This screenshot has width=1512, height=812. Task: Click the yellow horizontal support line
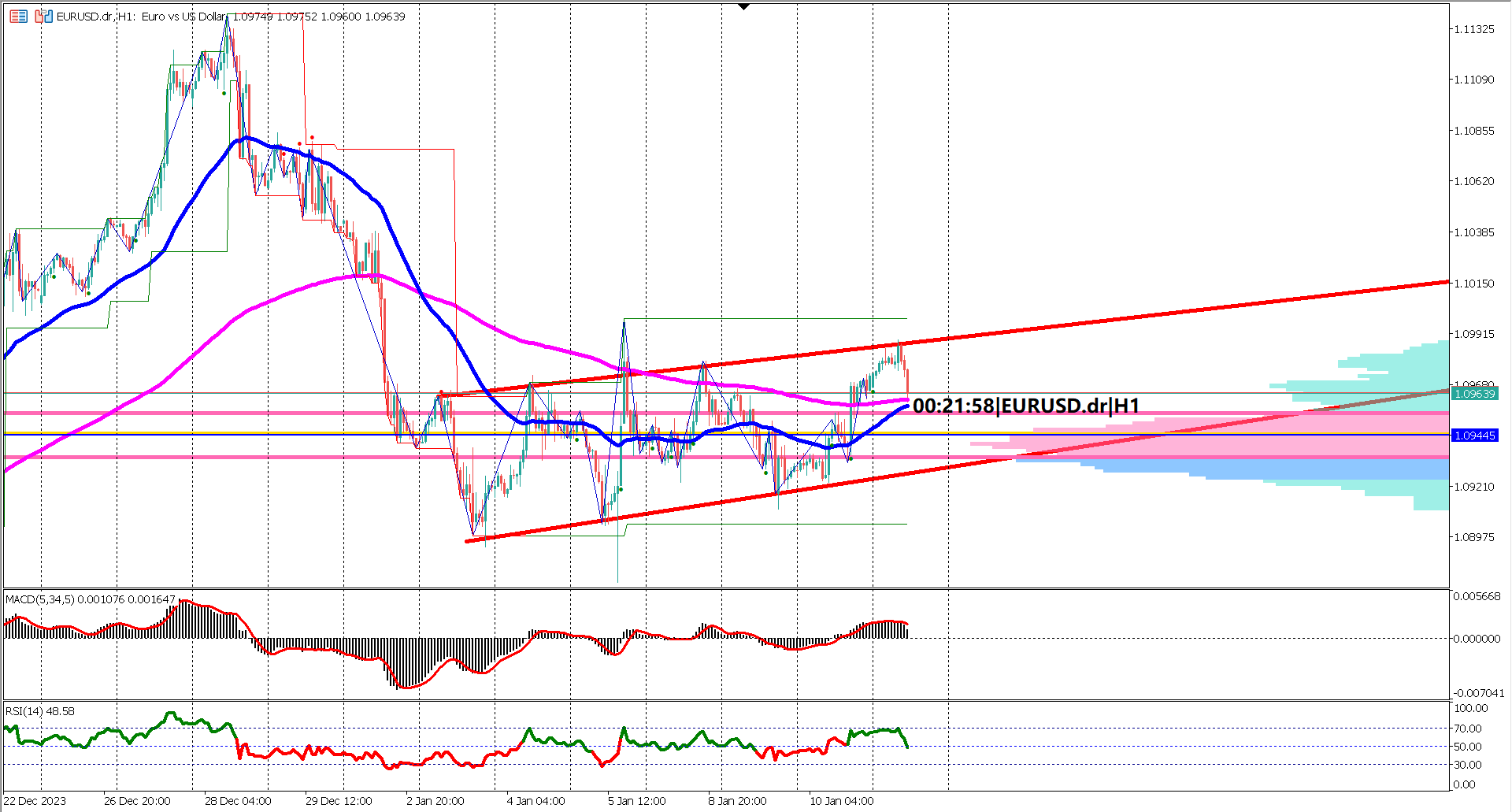click(x=236, y=433)
